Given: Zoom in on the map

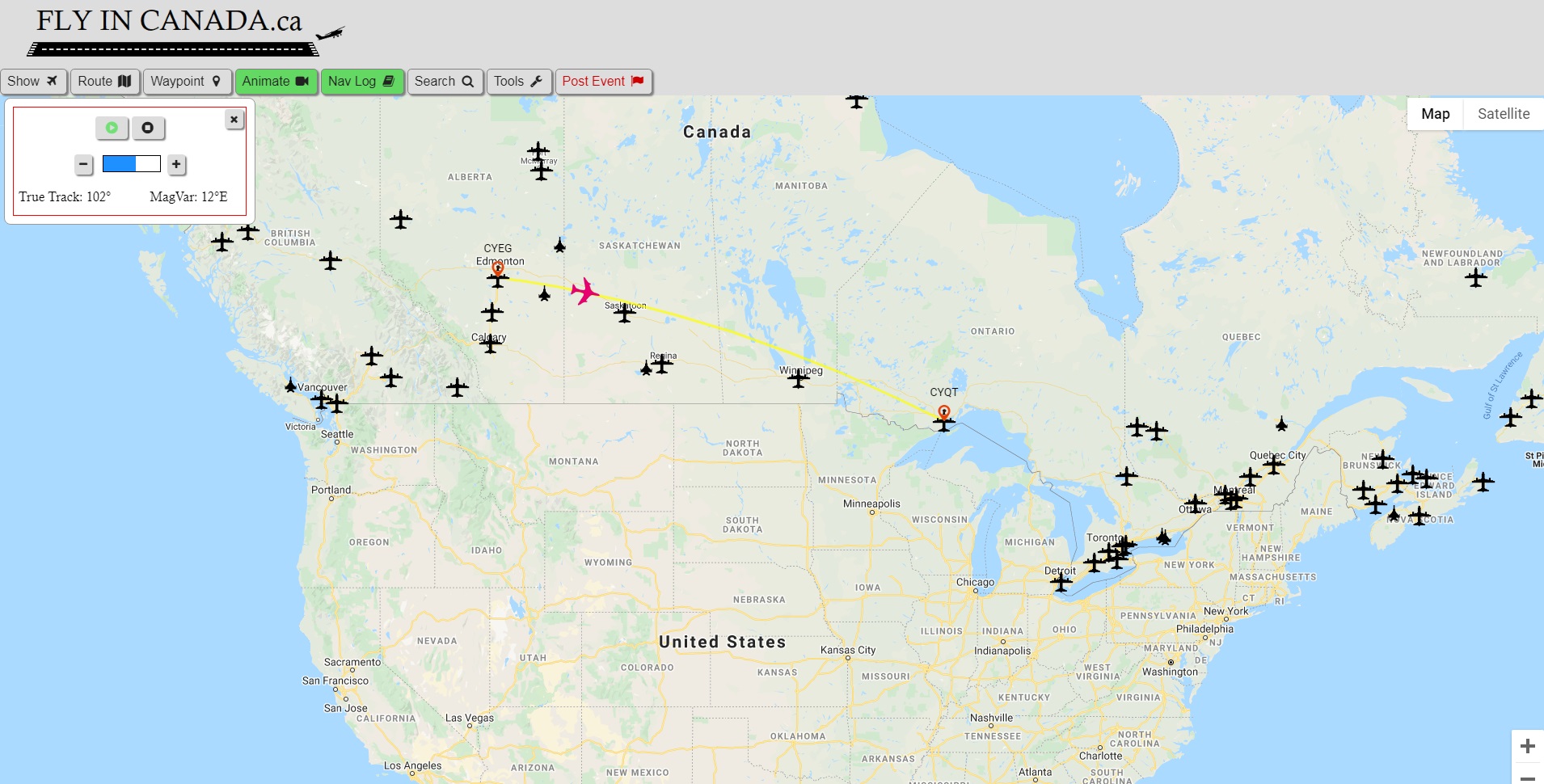Looking at the screenshot, I should click(x=1527, y=746).
